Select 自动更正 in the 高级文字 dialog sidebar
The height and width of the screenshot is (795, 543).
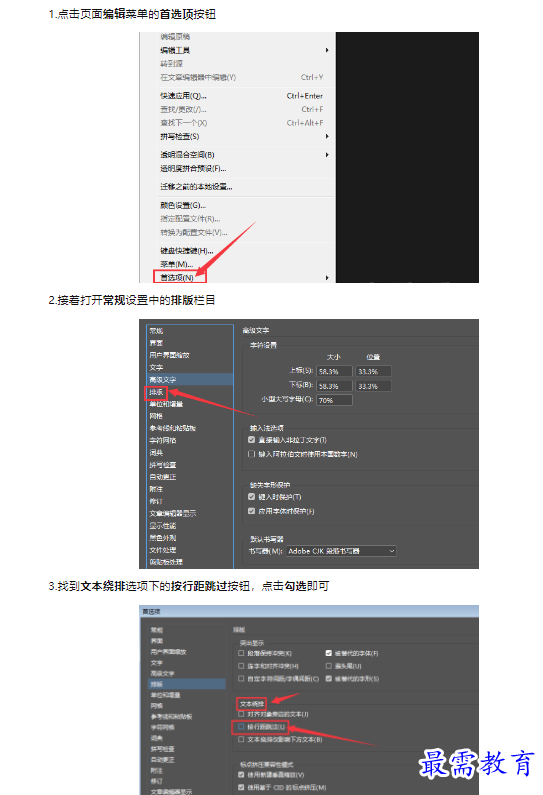(163, 477)
